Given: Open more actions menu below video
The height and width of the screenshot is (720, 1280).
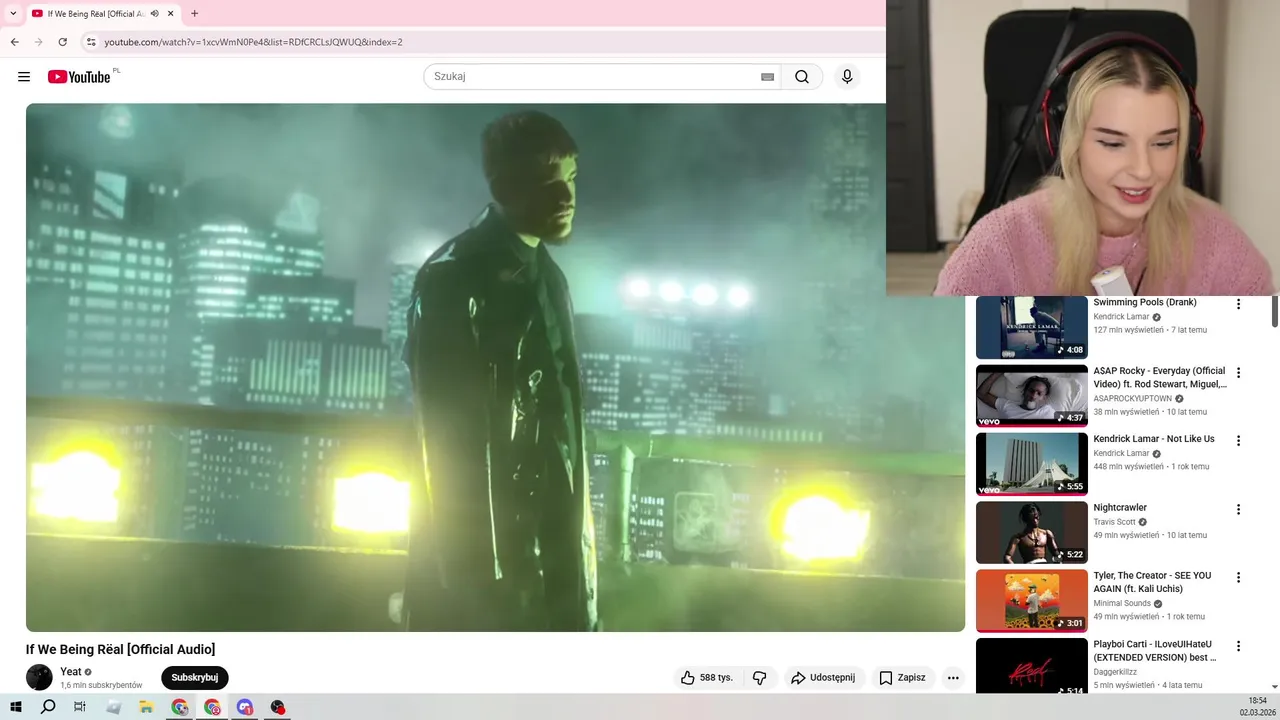Looking at the screenshot, I should click(x=953, y=678).
